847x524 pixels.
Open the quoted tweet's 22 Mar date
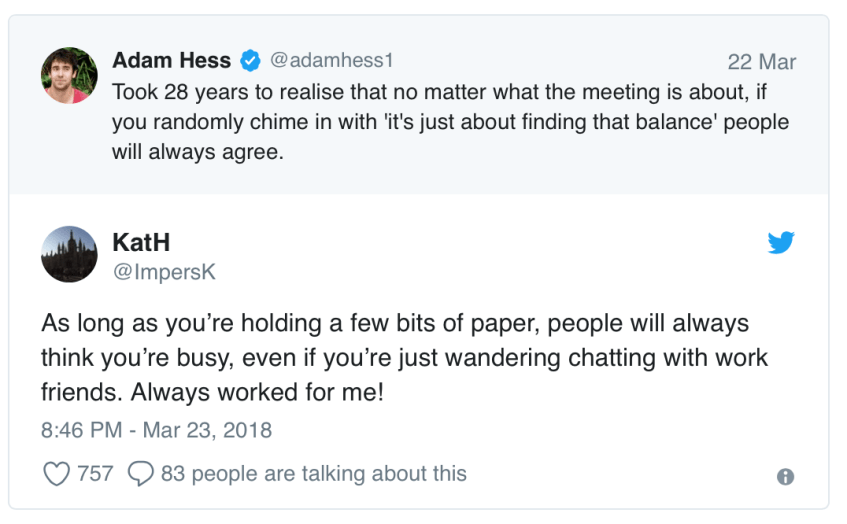[762, 62]
